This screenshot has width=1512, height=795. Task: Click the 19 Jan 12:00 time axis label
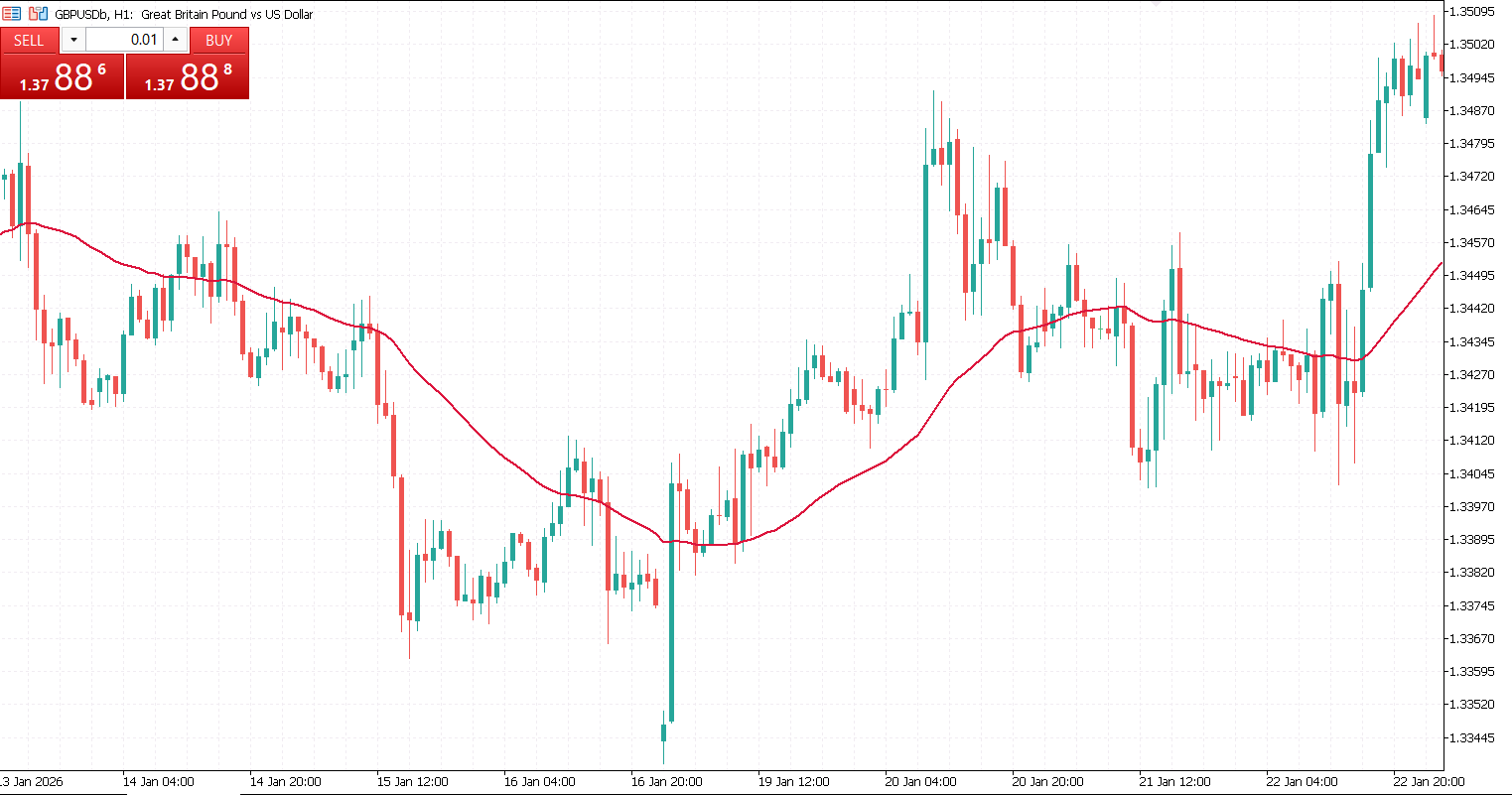tap(793, 781)
